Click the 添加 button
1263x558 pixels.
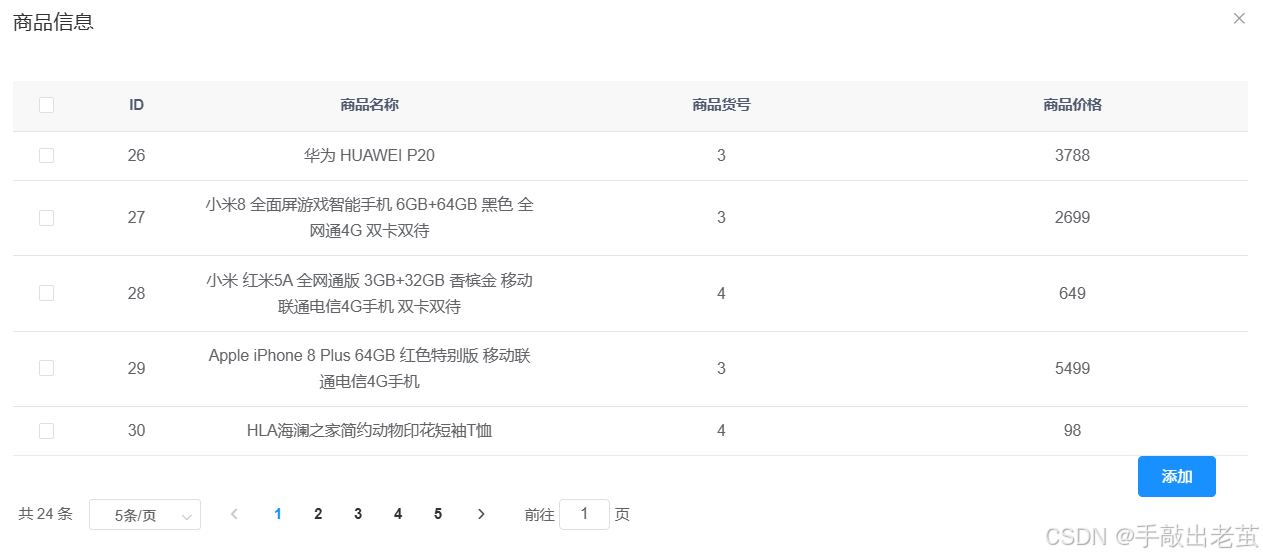(x=1177, y=477)
